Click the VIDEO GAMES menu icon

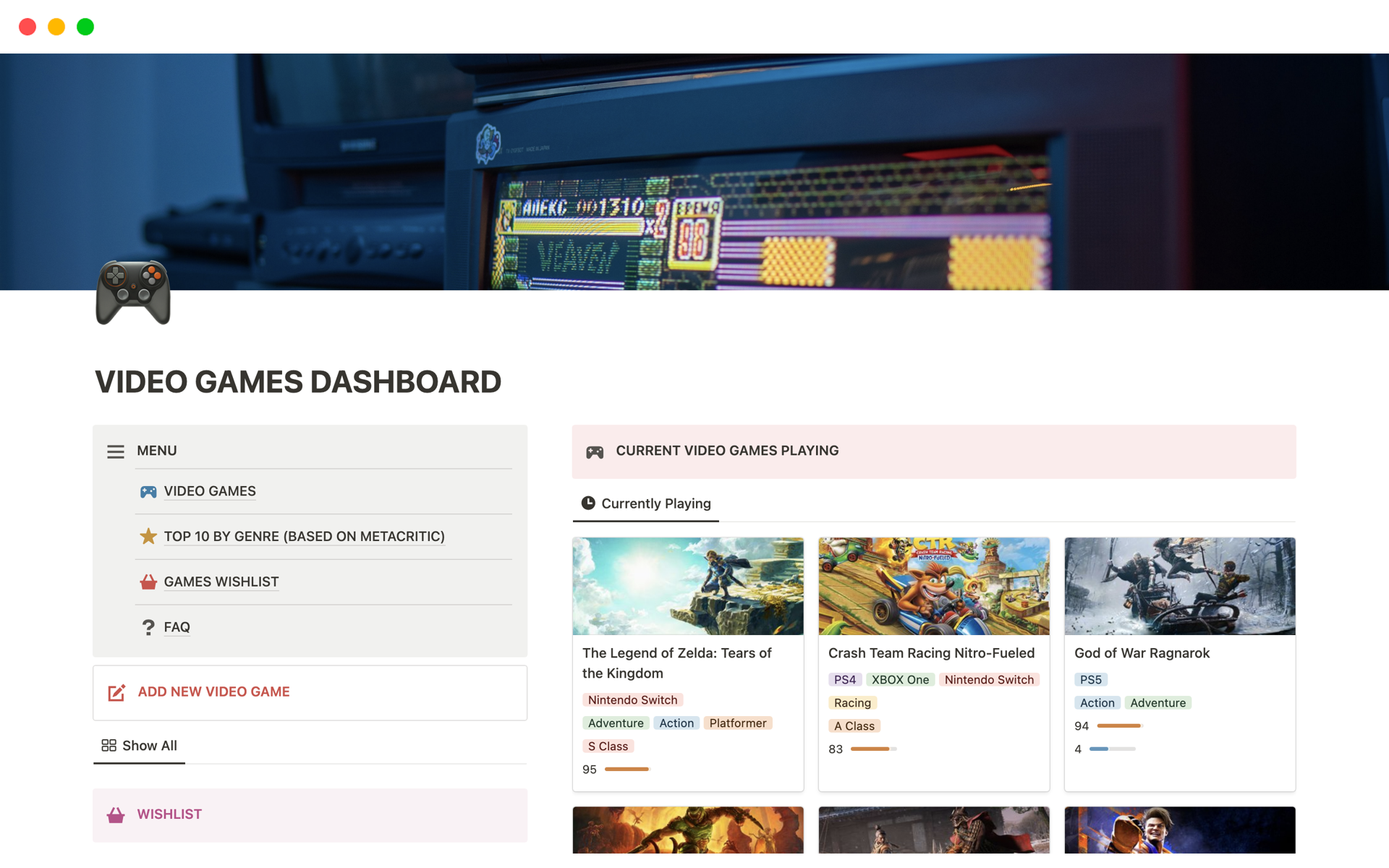(x=148, y=490)
